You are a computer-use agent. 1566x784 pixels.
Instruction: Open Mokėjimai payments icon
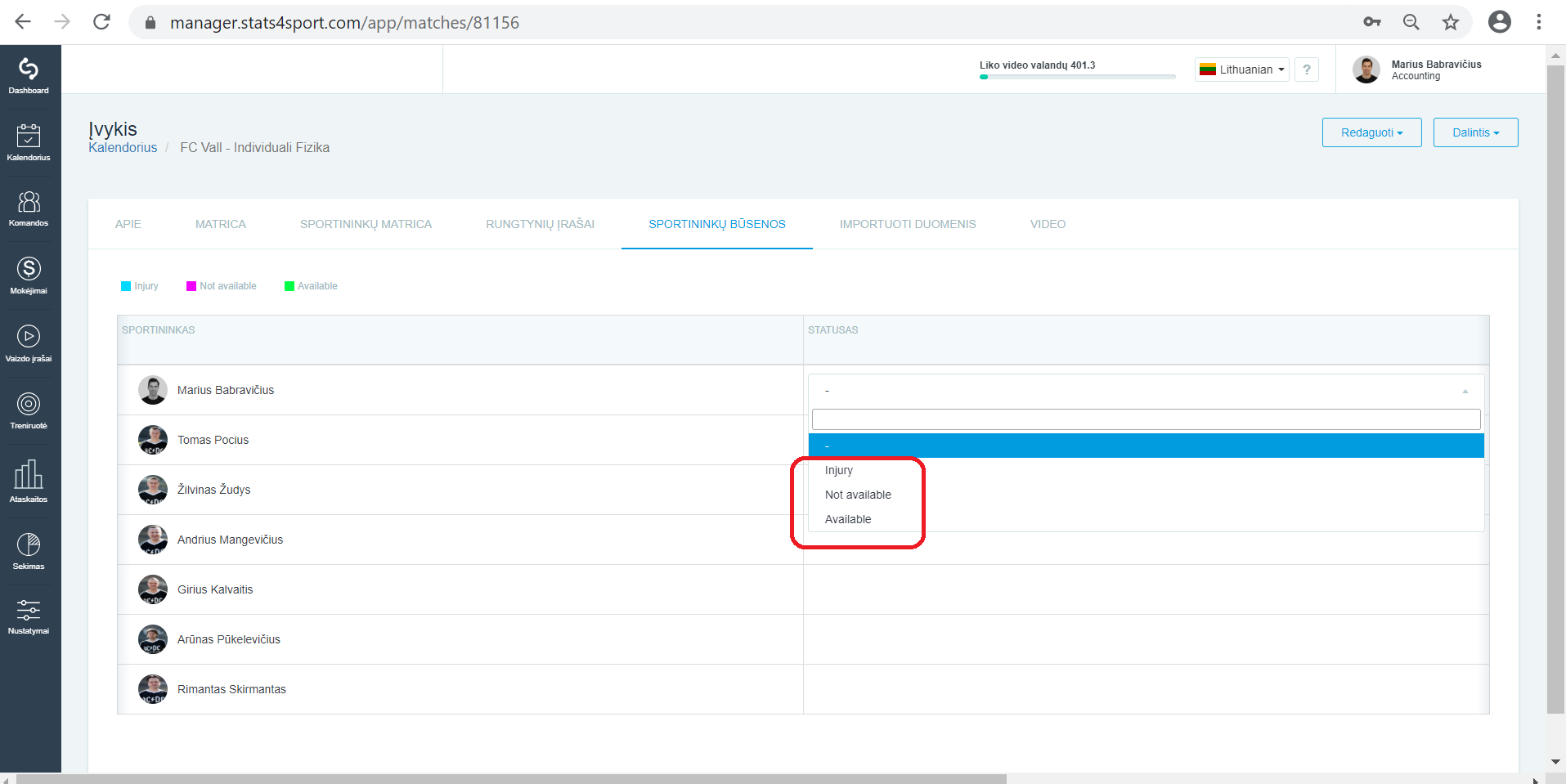coord(29,276)
